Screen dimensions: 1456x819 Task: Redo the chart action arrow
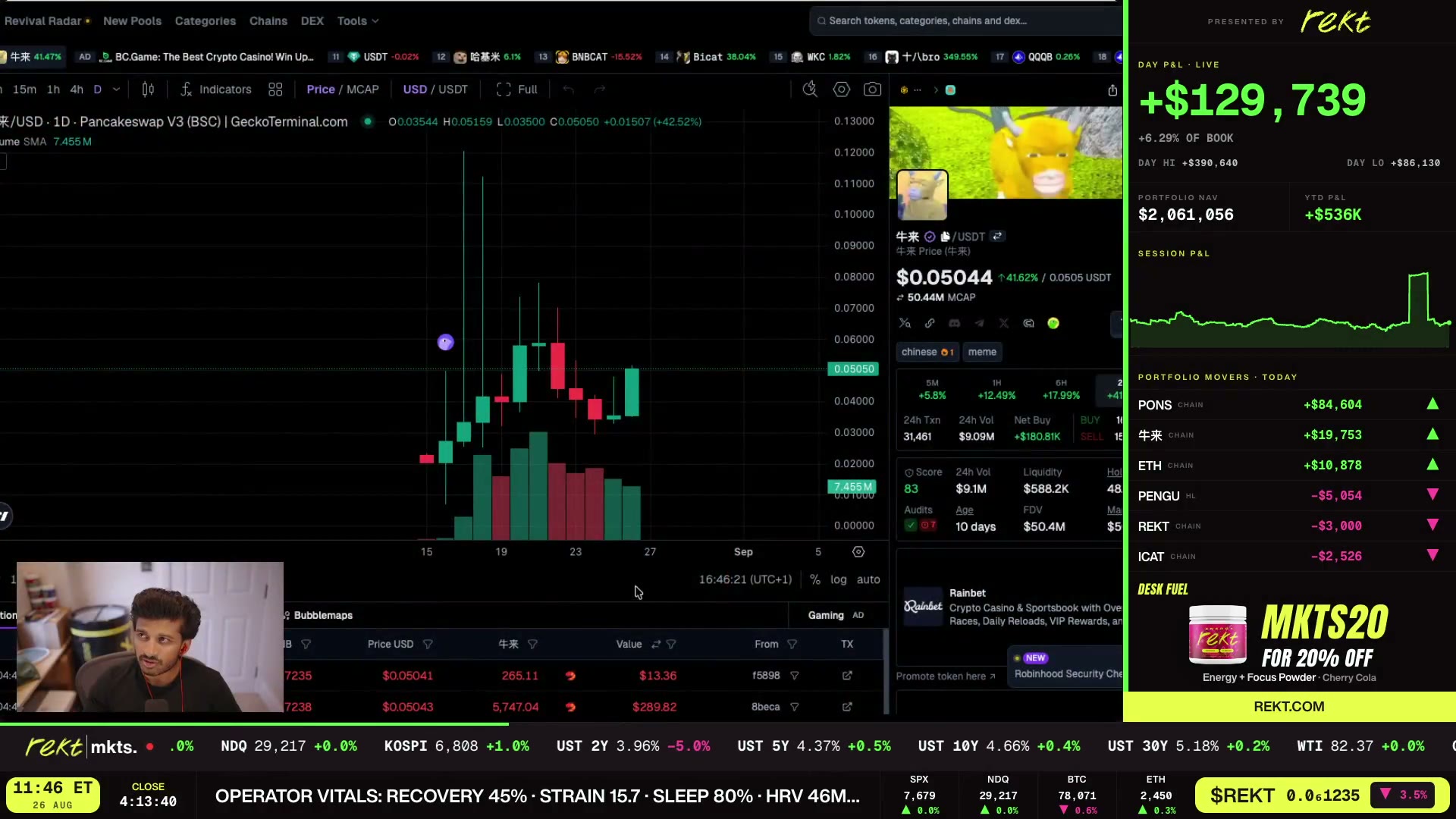tap(600, 89)
